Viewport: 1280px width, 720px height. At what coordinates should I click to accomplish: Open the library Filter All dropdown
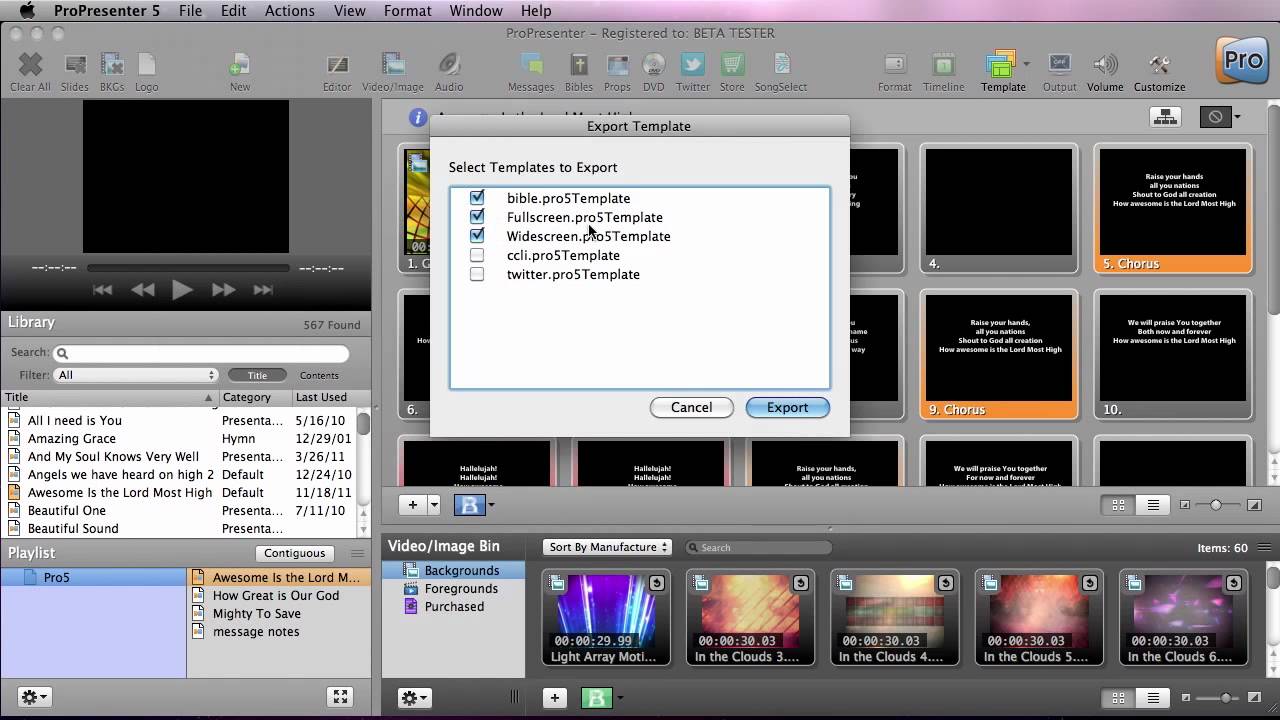click(x=136, y=375)
